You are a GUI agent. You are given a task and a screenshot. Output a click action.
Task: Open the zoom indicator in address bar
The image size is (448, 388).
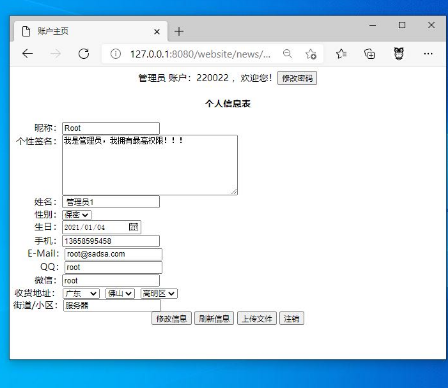pyautogui.click(x=287, y=53)
